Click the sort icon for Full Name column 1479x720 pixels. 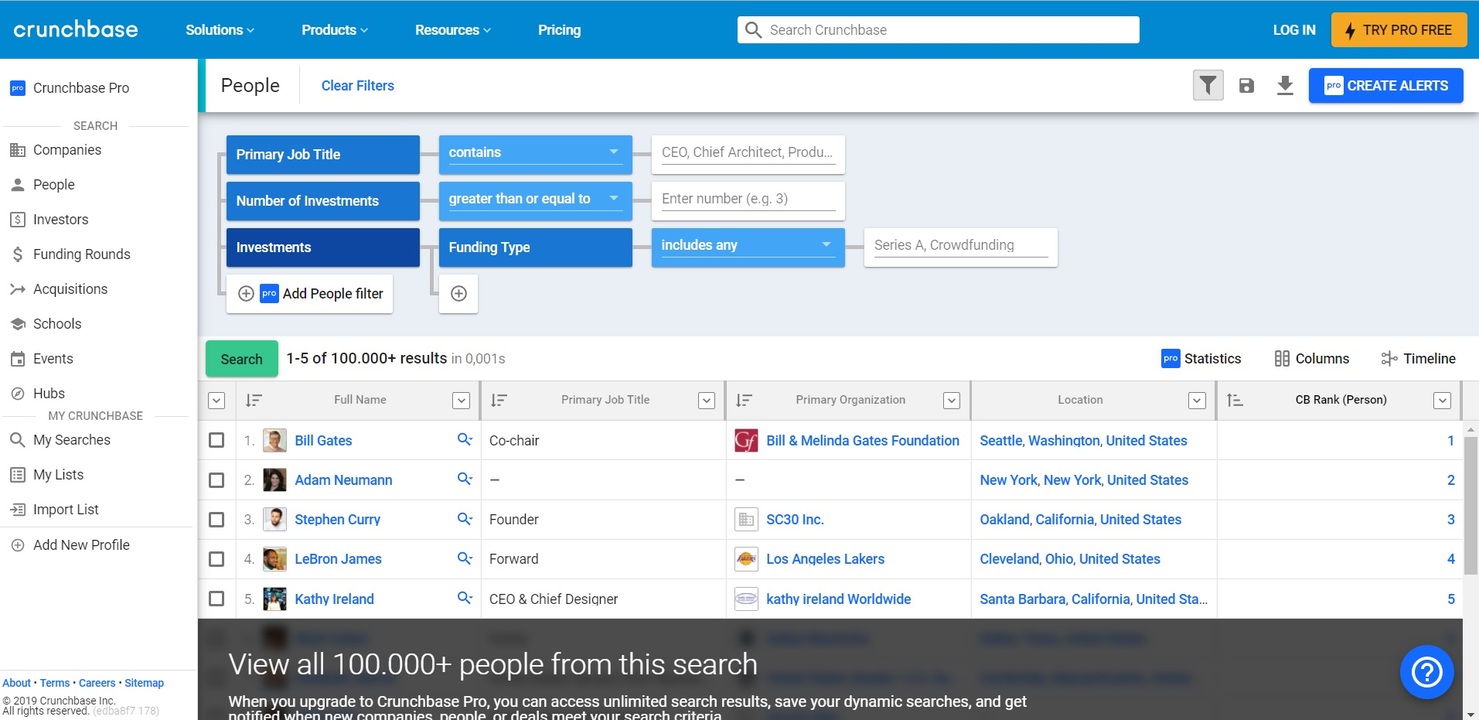pos(254,400)
